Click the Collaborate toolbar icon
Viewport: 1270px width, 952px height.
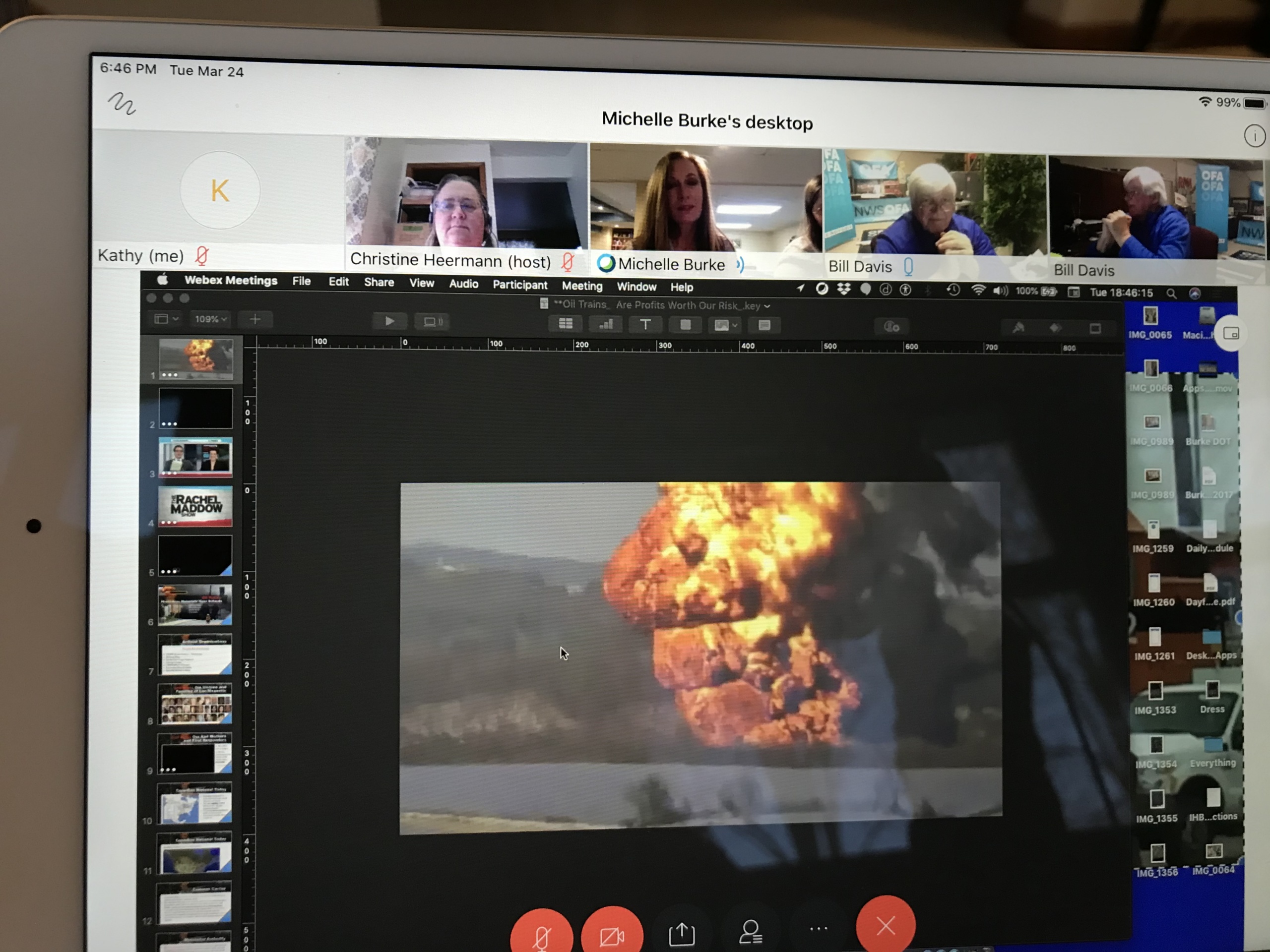891,327
